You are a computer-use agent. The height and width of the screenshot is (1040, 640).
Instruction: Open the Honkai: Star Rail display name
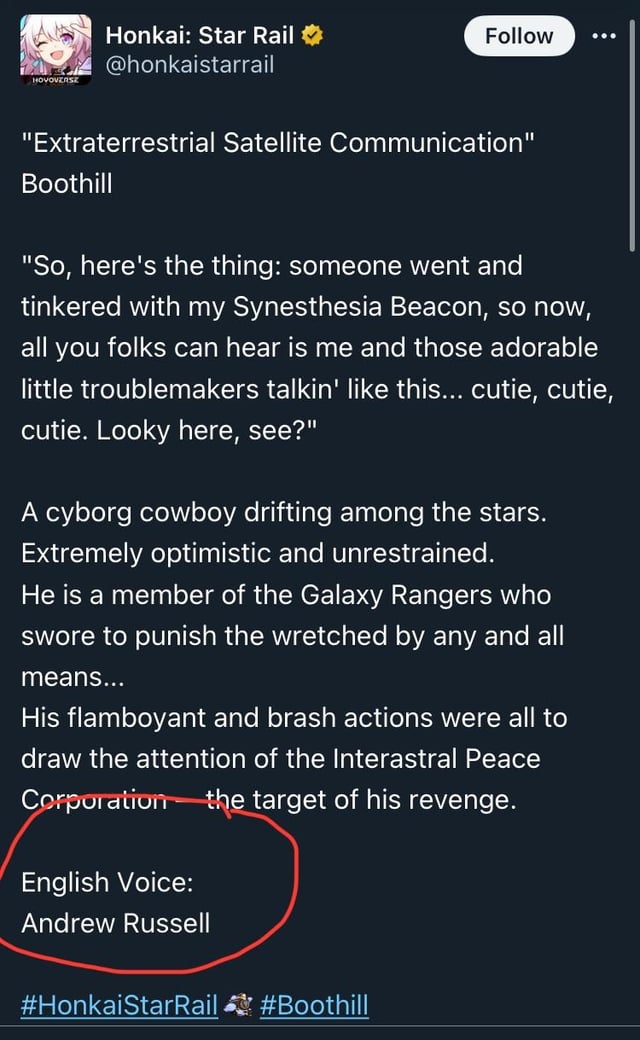[x=200, y=37]
